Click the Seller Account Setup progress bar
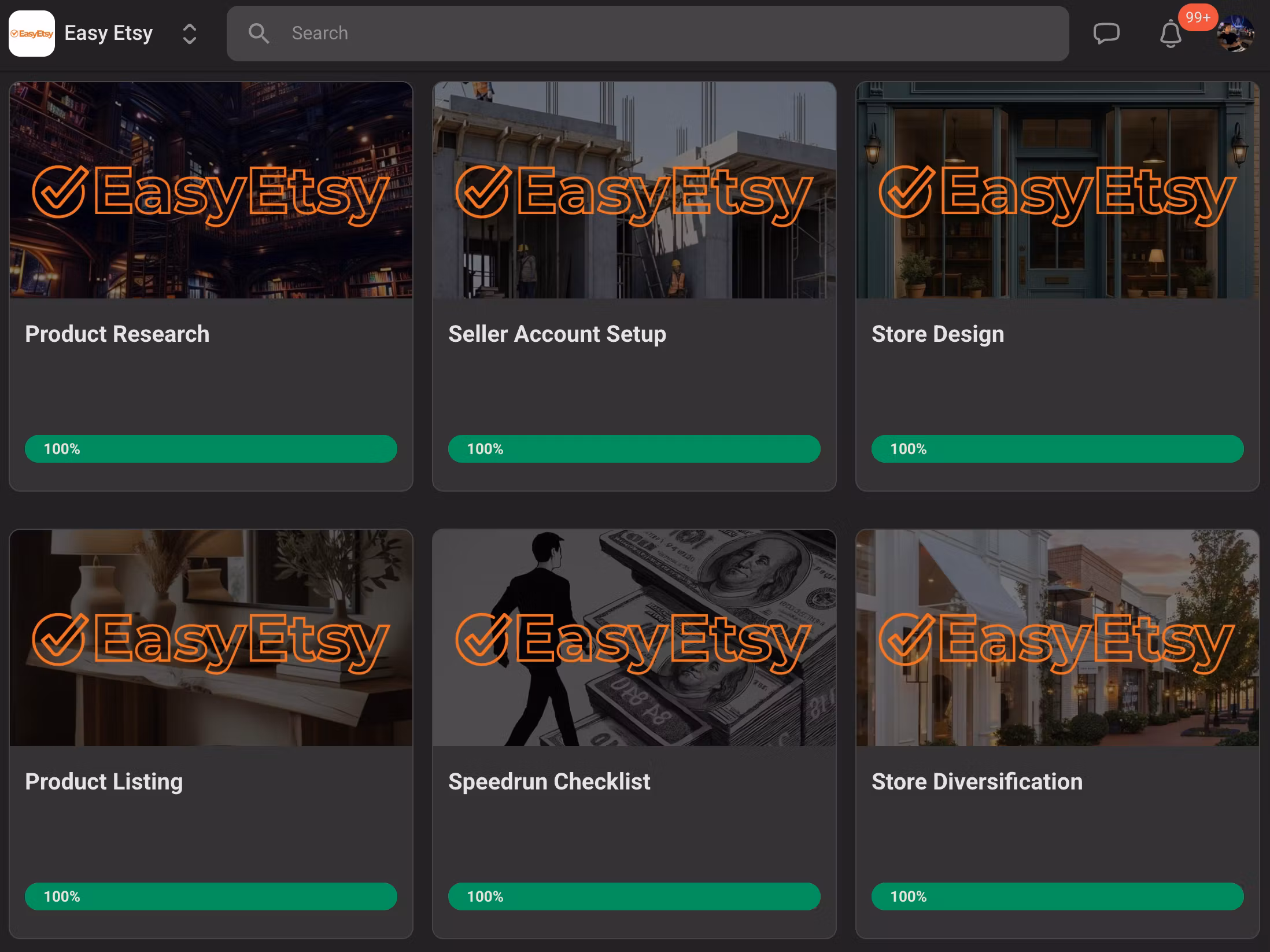 click(634, 449)
